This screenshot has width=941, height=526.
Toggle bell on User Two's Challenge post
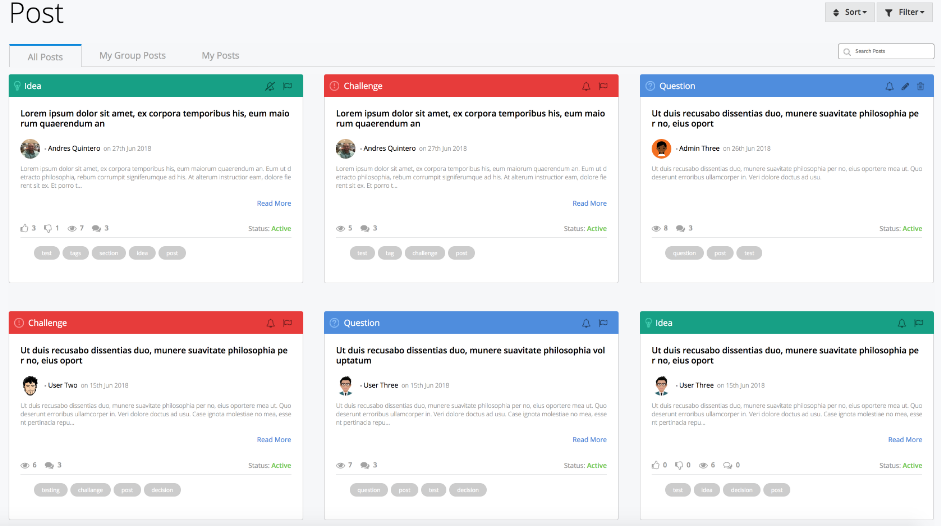click(270, 323)
